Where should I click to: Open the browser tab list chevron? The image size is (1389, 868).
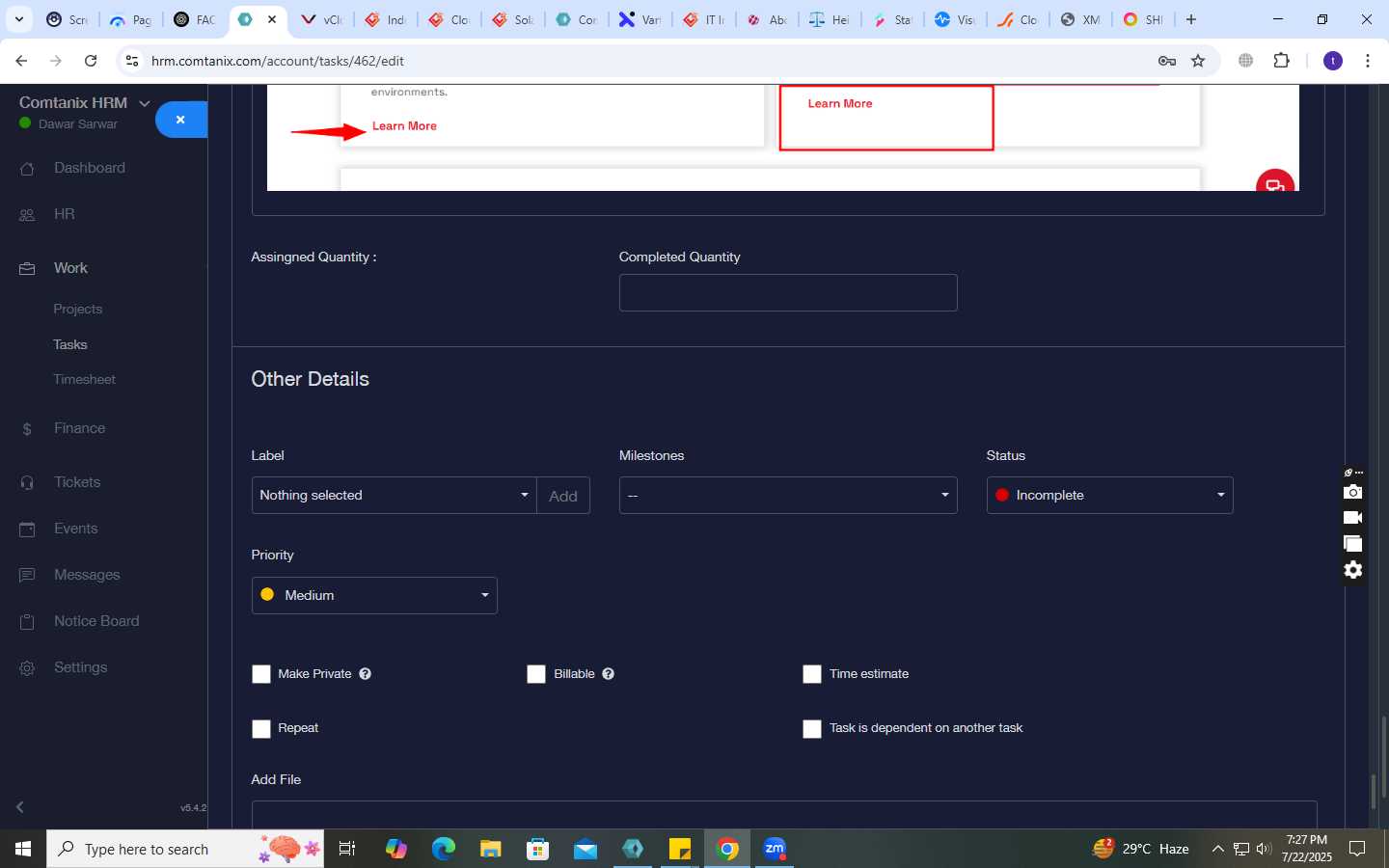(18, 19)
